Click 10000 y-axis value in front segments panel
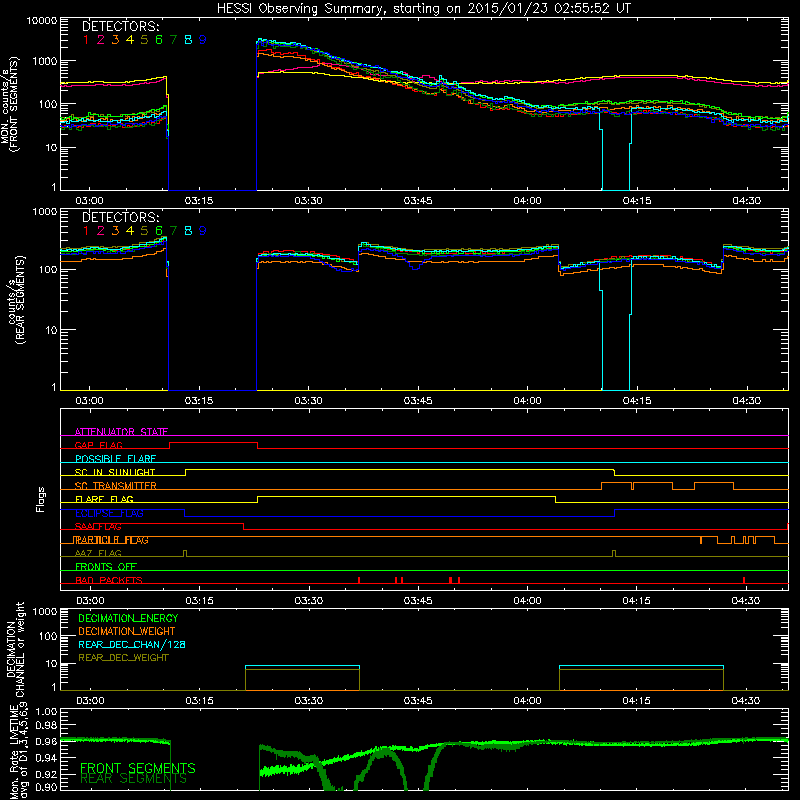Screen dimensions: 800x800 click(42, 21)
